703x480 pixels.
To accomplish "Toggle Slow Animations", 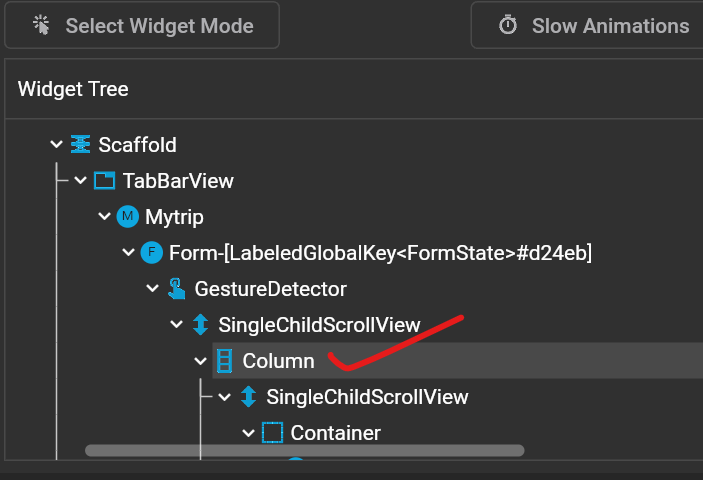I will point(587,26).
